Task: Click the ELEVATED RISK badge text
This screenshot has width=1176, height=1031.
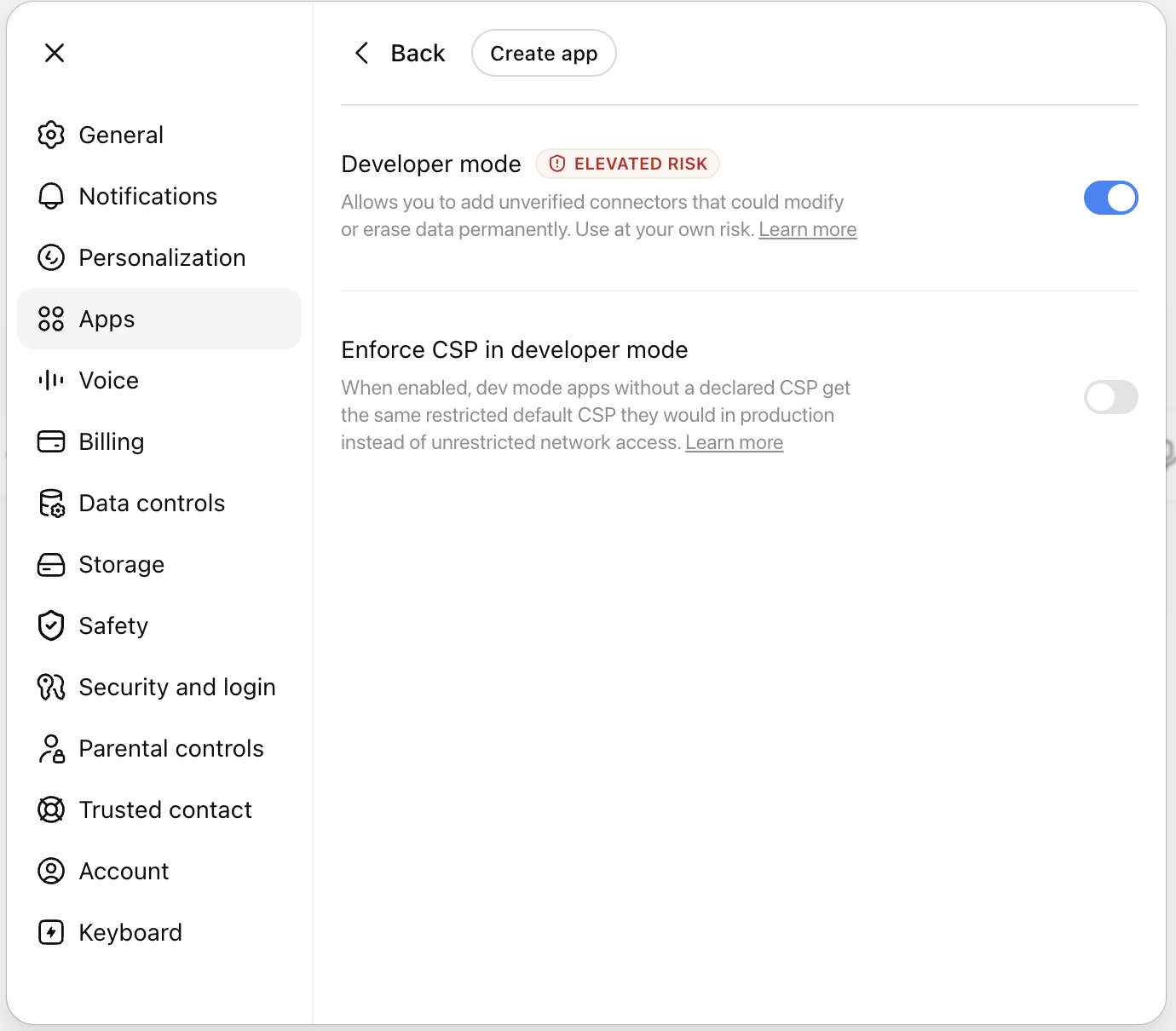Action: pos(641,164)
